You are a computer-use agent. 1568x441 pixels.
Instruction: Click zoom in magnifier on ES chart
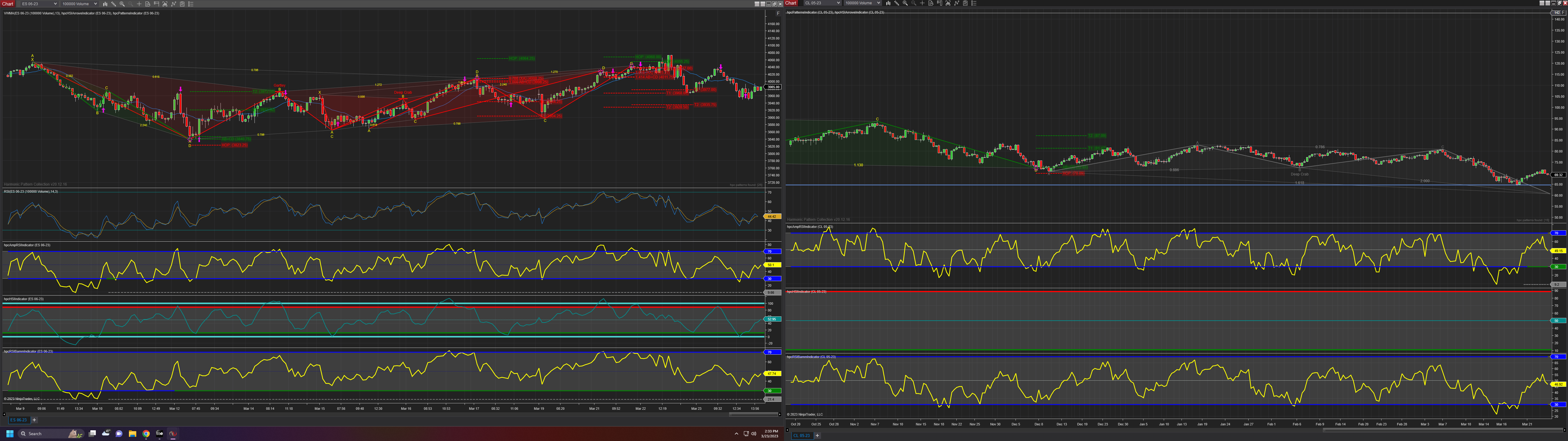(123, 4)
